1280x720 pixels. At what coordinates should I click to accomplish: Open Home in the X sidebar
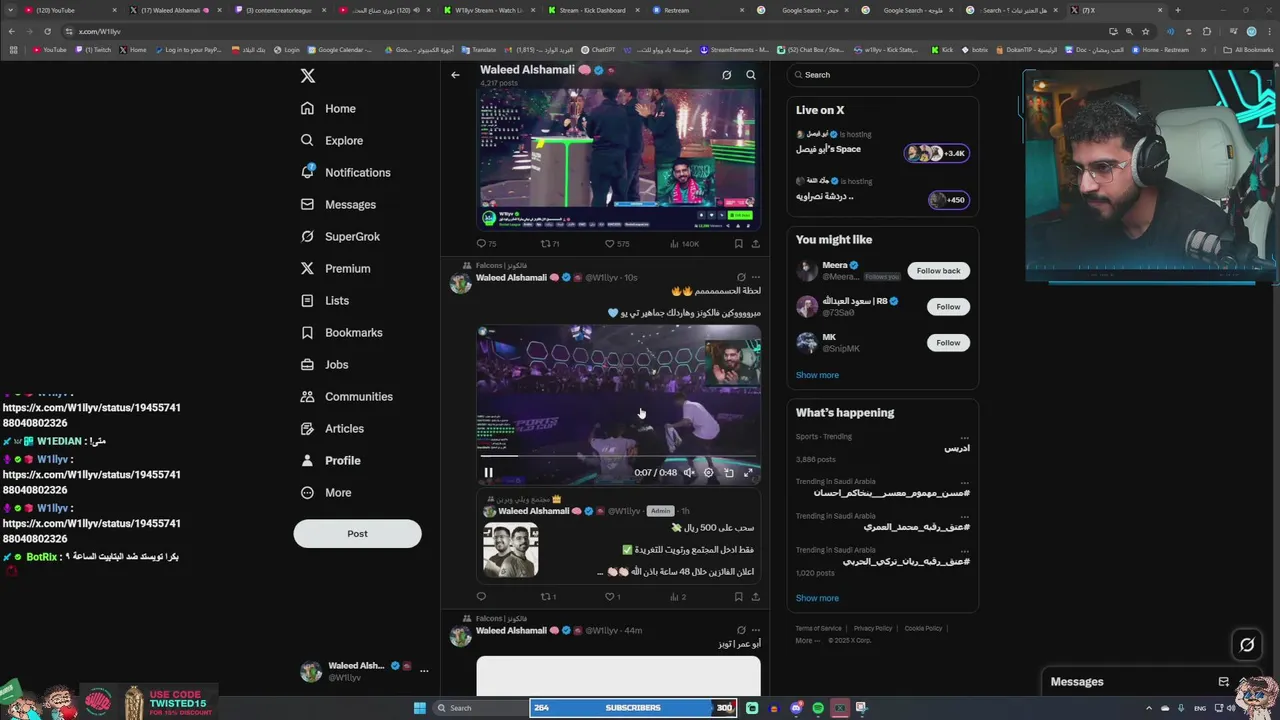pyautogui.click(x=328, y=108)
